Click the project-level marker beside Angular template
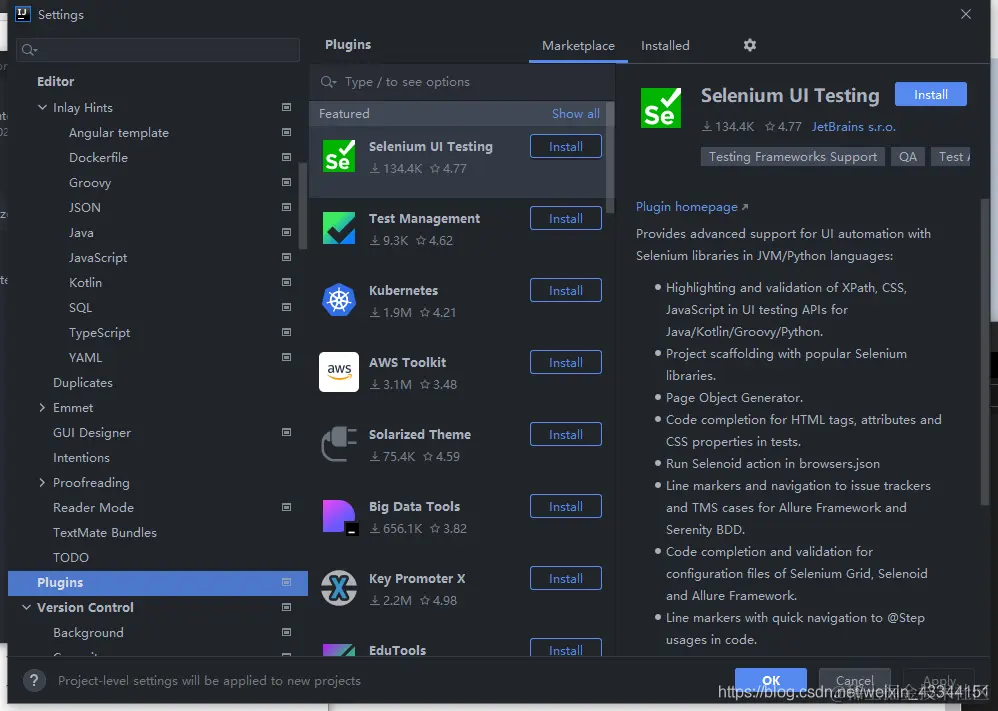This screenshot has width=998, height=711. [286, 132]
